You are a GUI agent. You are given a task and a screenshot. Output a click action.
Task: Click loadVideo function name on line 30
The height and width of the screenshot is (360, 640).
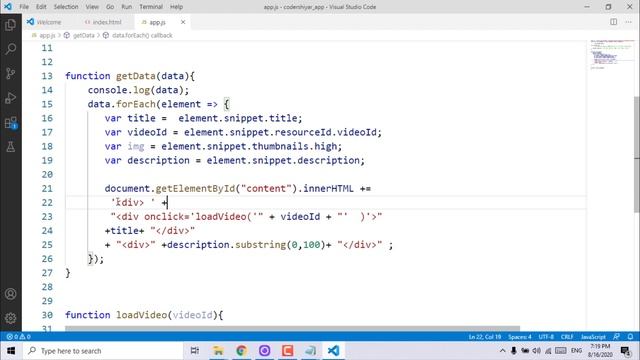tap(141, 315)
